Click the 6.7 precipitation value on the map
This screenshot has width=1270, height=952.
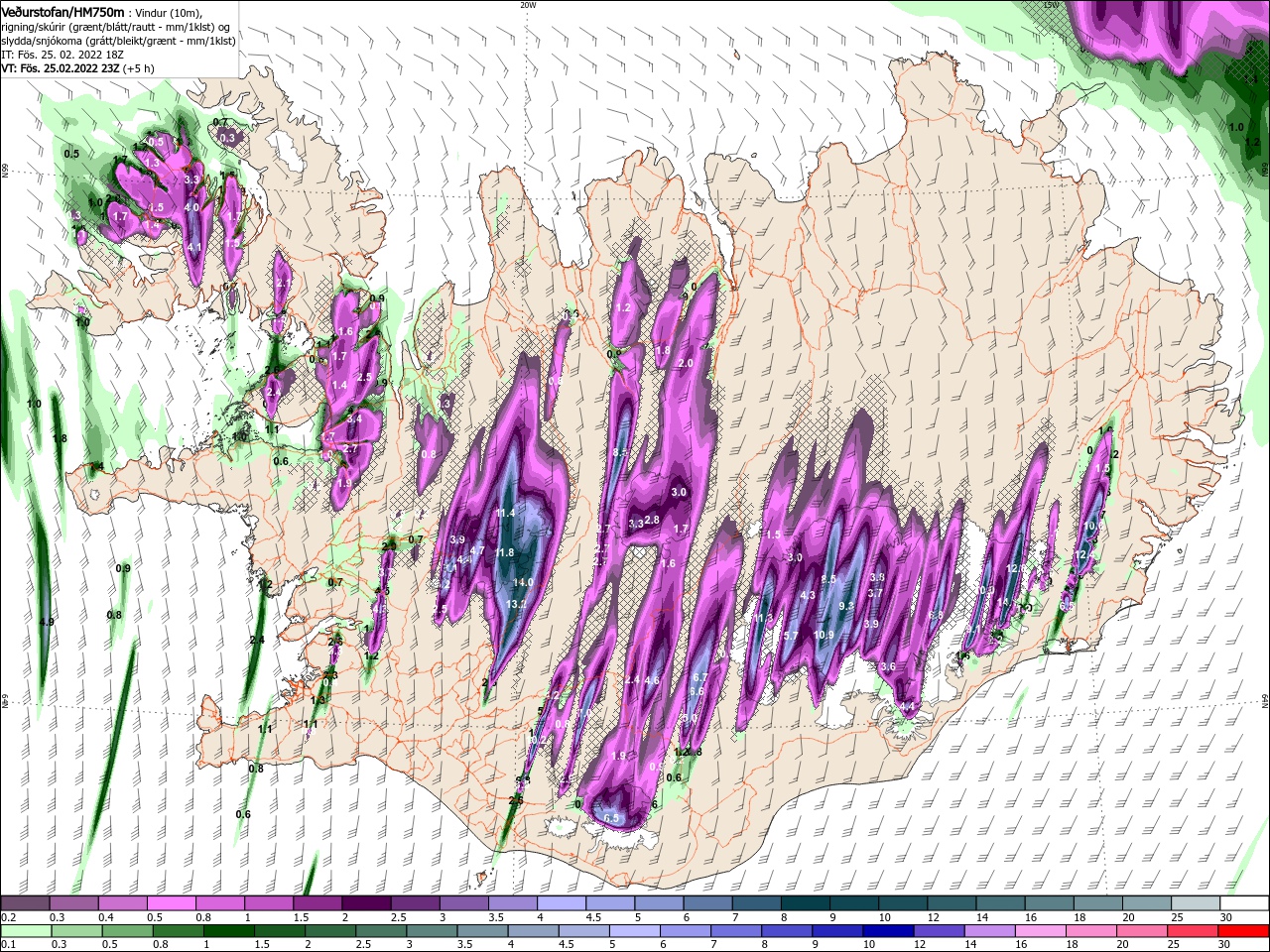click(x=700, y=677)
